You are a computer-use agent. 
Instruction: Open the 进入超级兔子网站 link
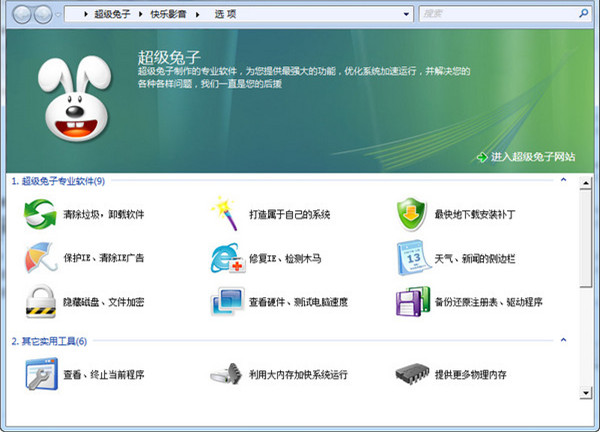coord(533,157)
